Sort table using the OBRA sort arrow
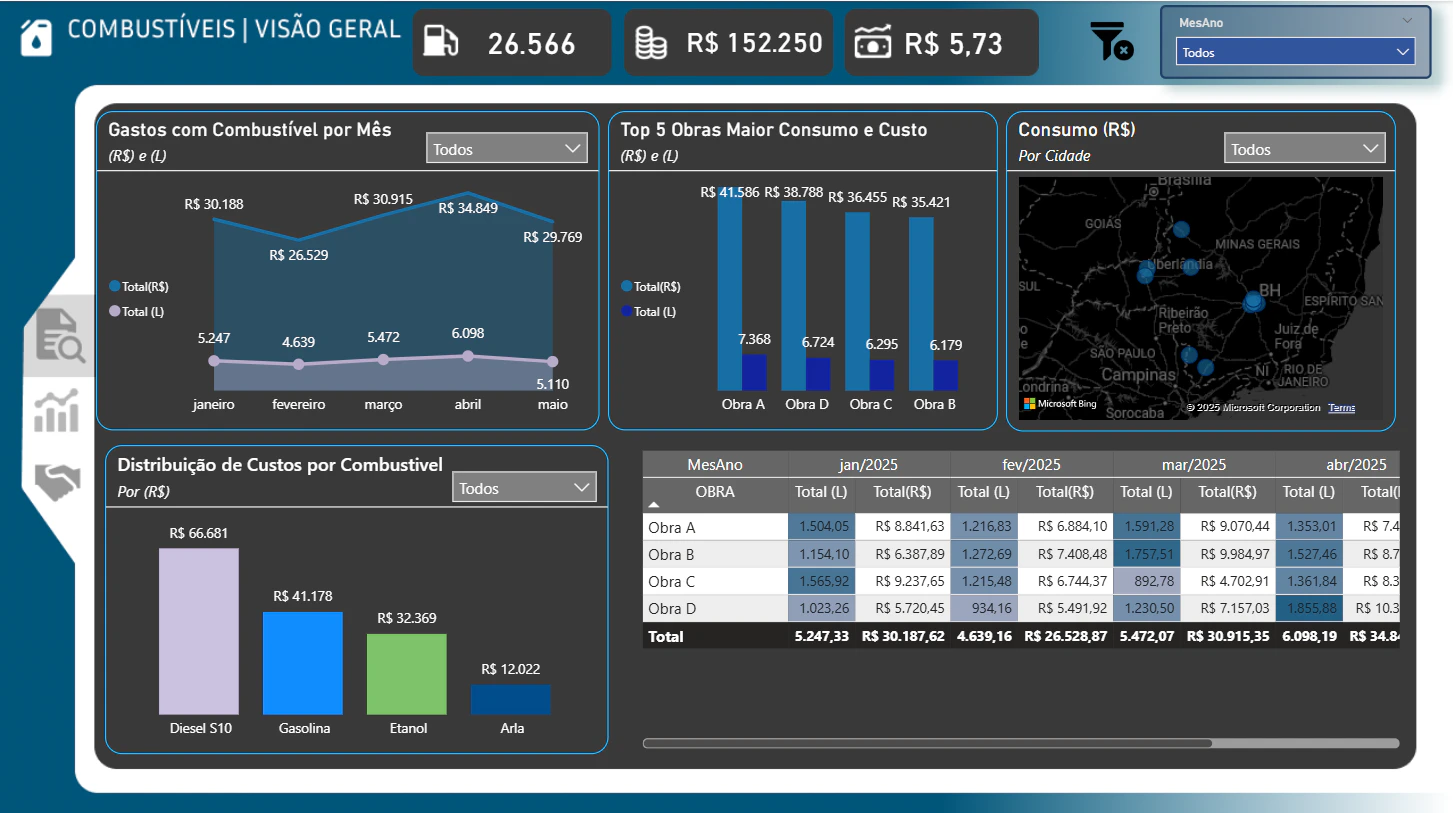This screenshot has width=1453, height=813. (654, 505)
